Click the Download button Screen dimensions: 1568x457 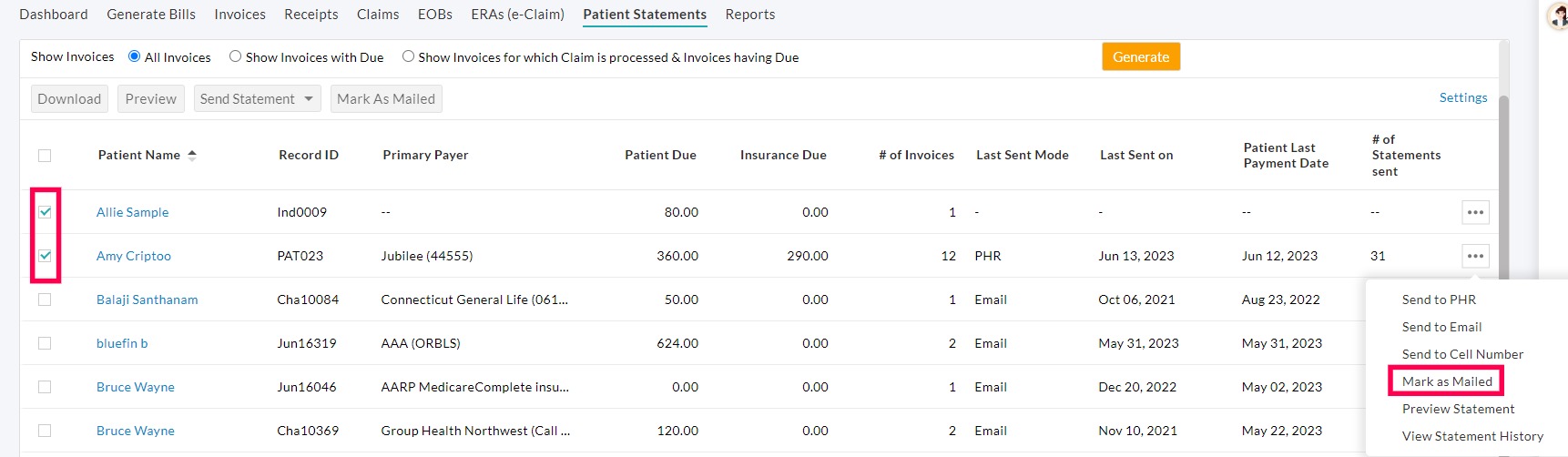[69, 98]
